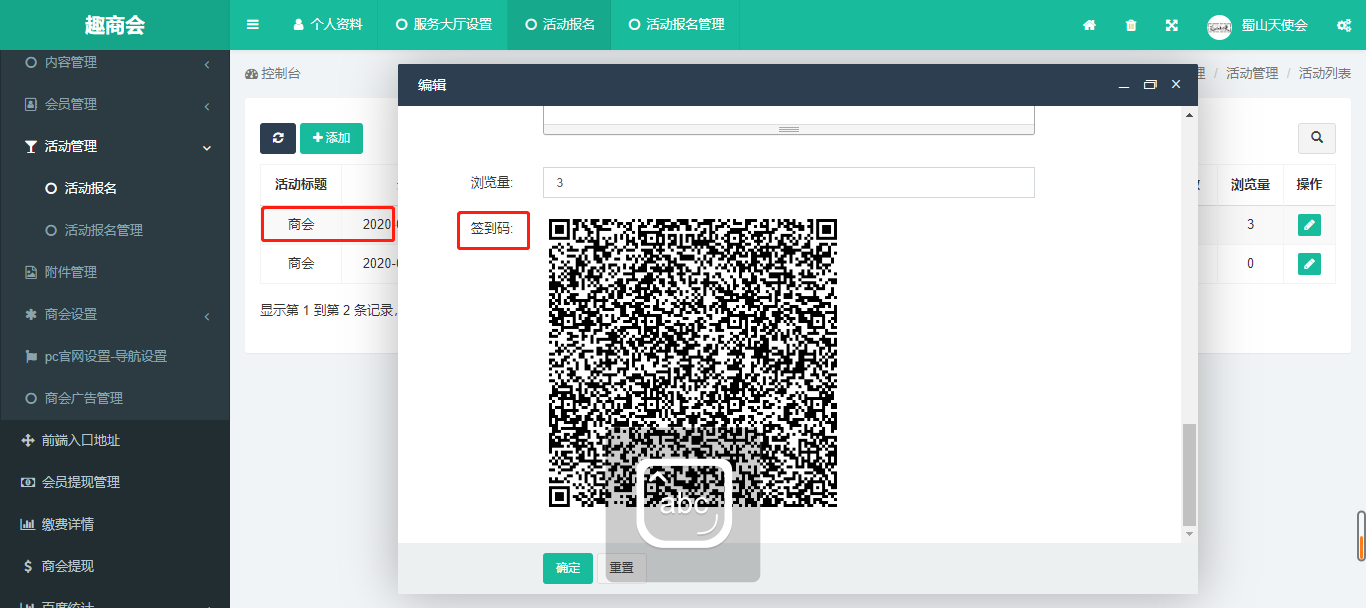Click the dialog's vertical scrollbar
Viewport: 1366px width, 608px height.
click(1189, 473)
